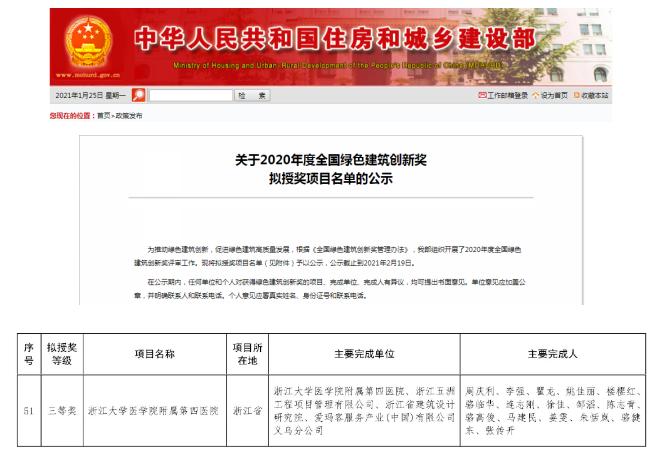The image size is (668, 471).
Task: Click the work email envelope icon
Action: pyautogui.click(x=481, y=95)
